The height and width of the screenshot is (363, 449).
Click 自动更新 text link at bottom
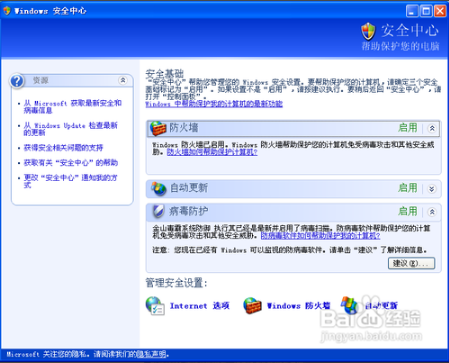click(x=381, y=306)
